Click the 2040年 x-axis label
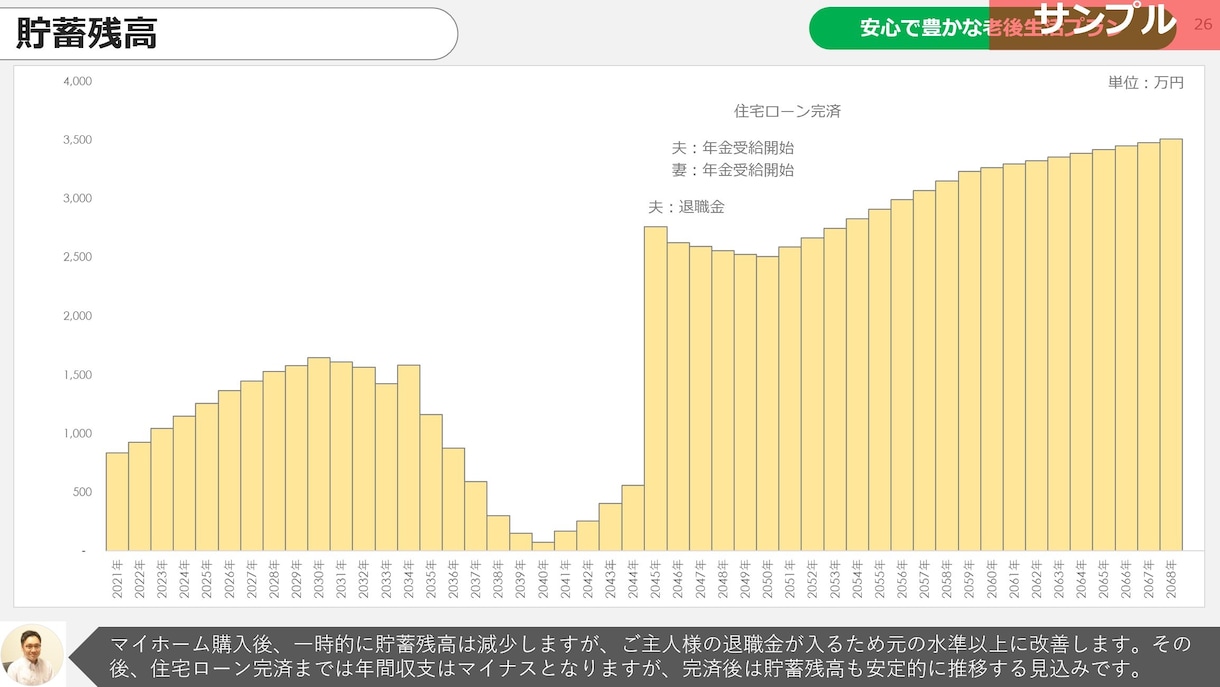The width and height of the screenshot is (1220, 687). tap(543, 578)
